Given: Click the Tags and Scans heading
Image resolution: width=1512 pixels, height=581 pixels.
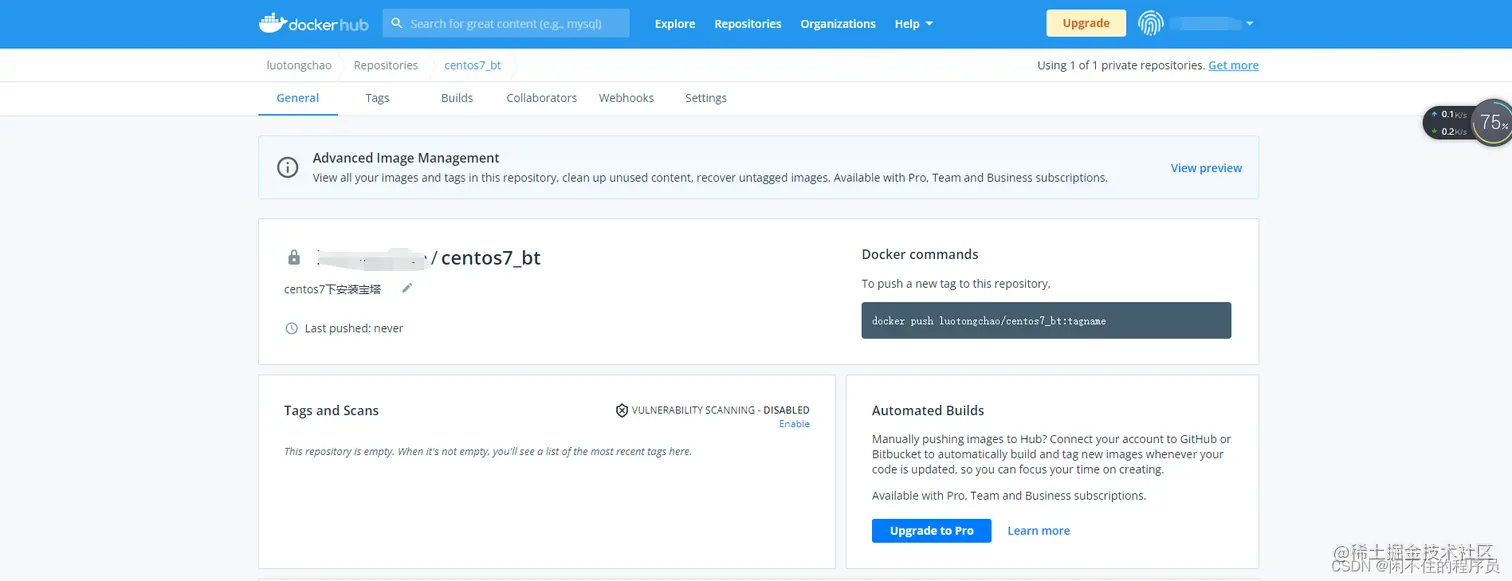Looking at the screenshot, I should (331, 410).
